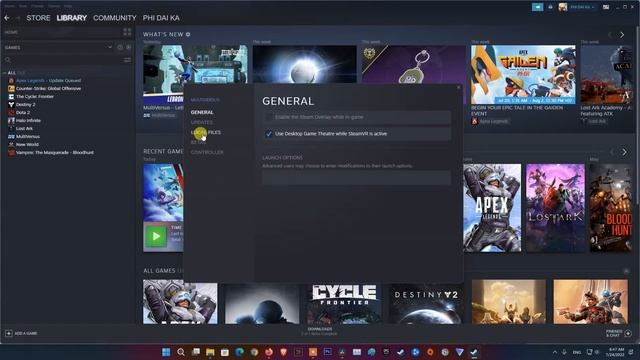Viewport: 640px width, 360px height.
Task: Click the library HOME button
Action: pyautogui.click(x=11, y=32)
